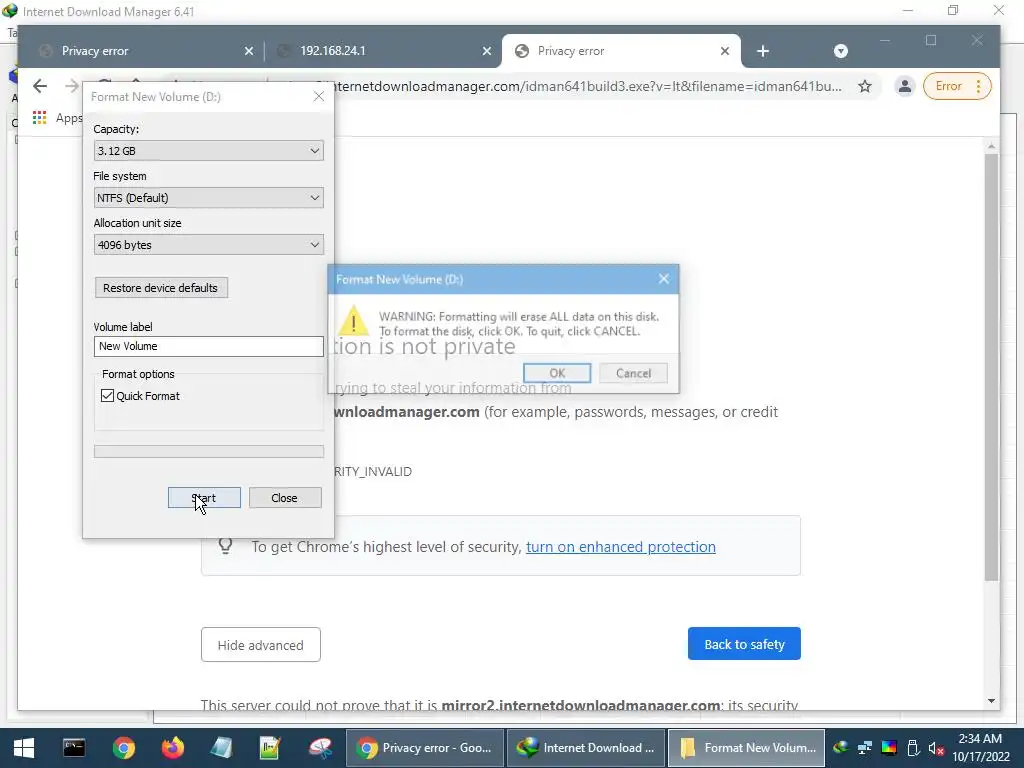The width and height of the screenshot is (1024, 768).
Task: Open the Chrome profile icon
Action: pyautogui.click(x=904, y=86)
